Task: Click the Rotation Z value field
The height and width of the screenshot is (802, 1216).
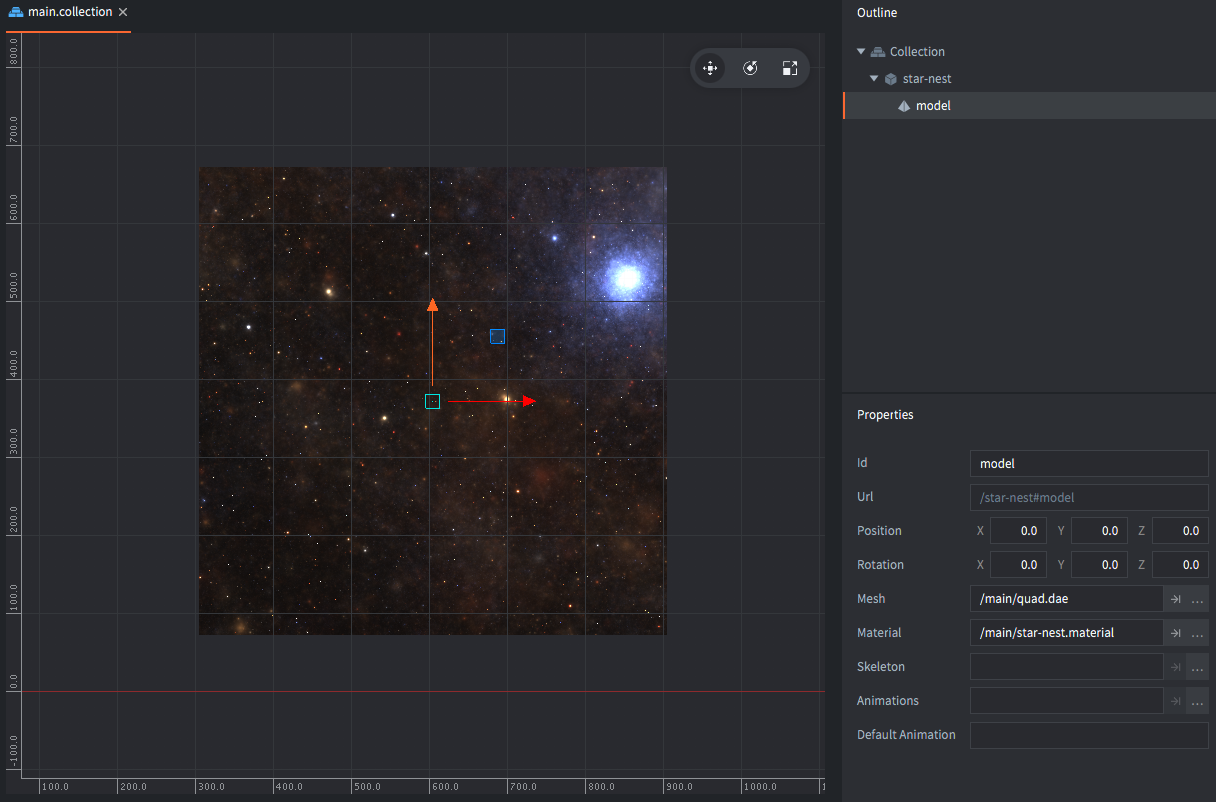Action: click(x=1180, y=565)
